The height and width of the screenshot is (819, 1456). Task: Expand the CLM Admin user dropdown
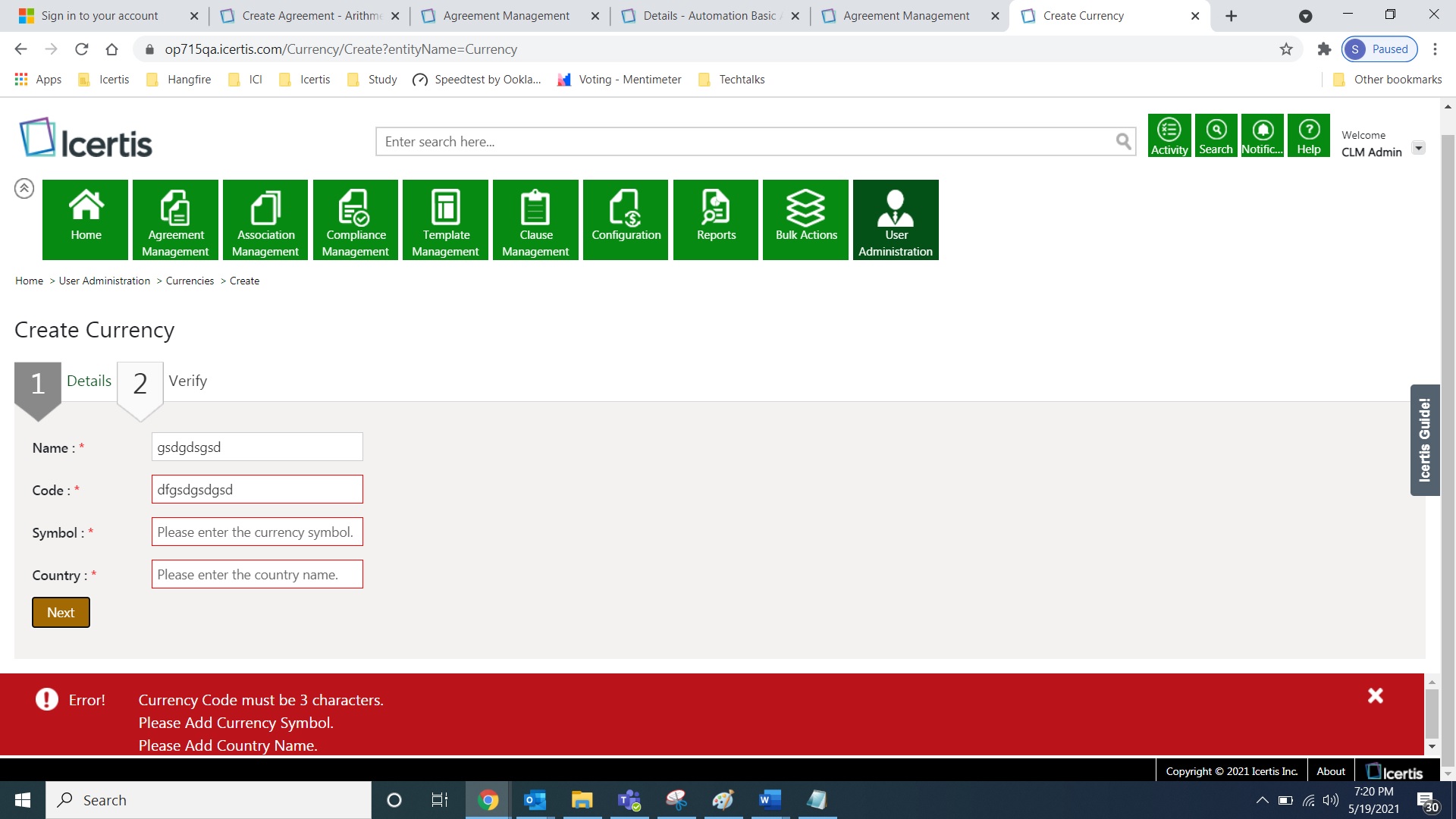click(x=1418, y=148)
